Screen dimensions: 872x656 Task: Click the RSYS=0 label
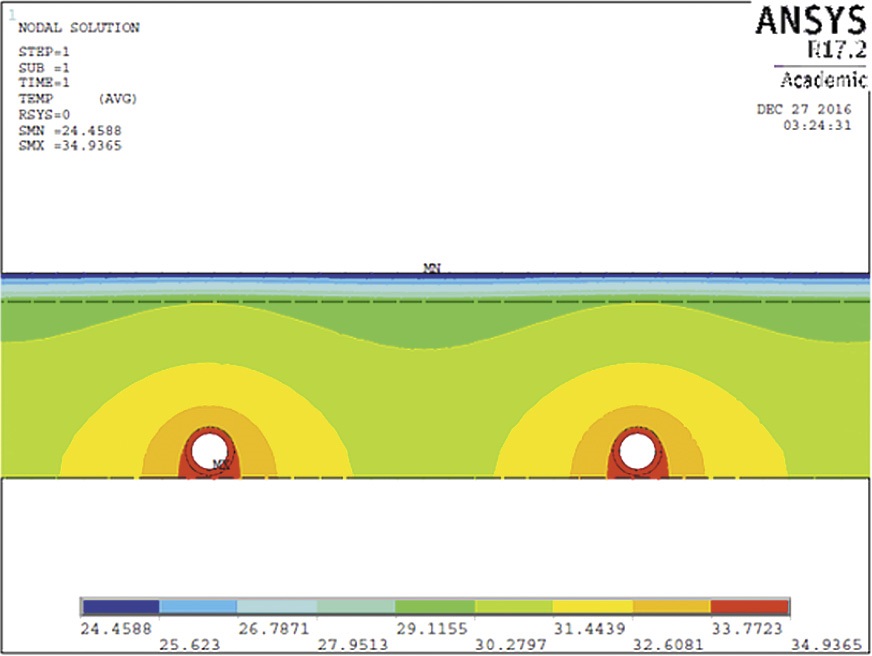[44, 115]
